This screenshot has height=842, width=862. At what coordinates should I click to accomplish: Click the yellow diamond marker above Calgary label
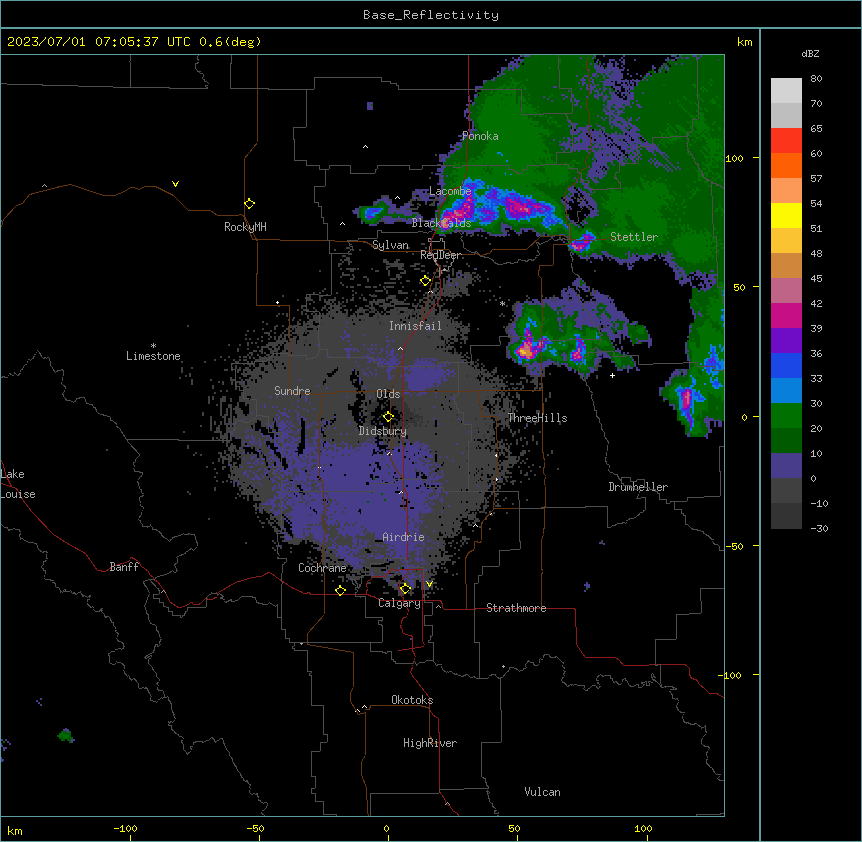pos(405,589)
